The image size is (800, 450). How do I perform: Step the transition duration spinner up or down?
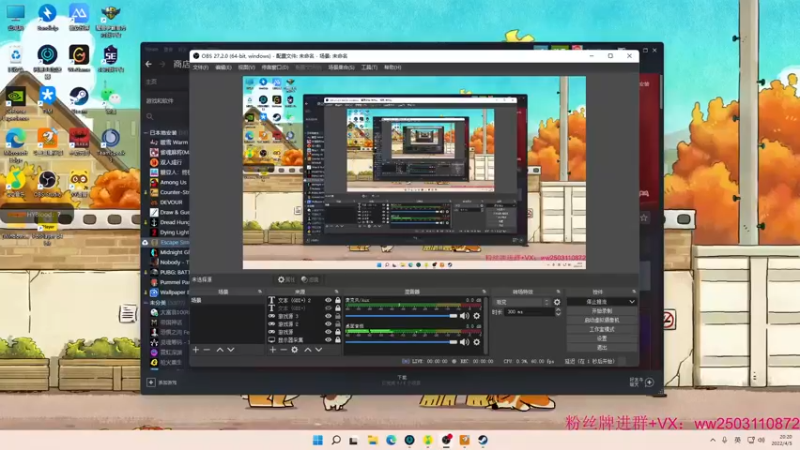click(558, 312)
